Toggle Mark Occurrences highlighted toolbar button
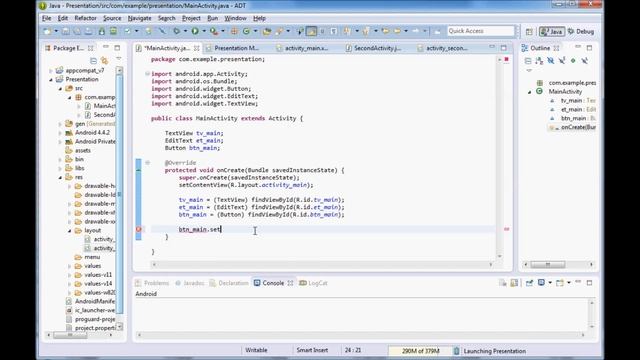Viewport: 640px width, 360px height. [311, 31]
